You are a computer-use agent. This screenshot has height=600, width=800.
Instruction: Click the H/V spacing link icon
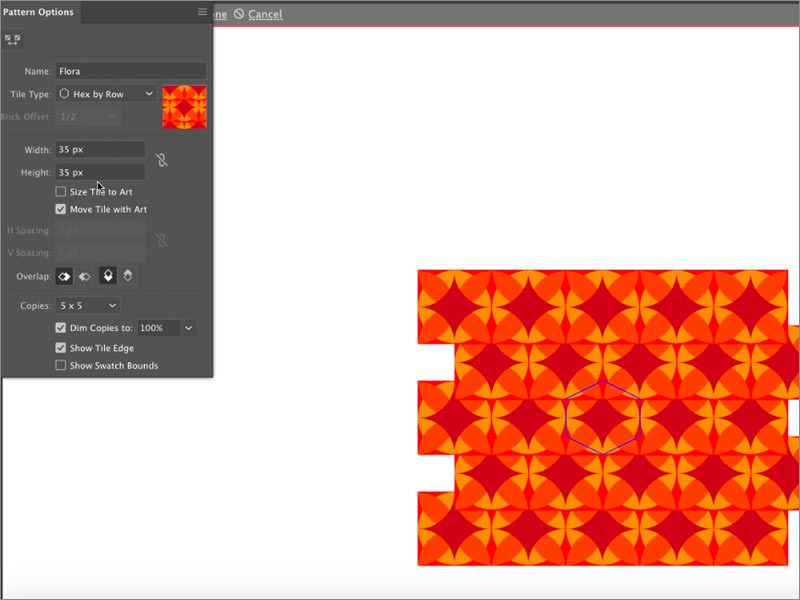[x=161, y=241]
